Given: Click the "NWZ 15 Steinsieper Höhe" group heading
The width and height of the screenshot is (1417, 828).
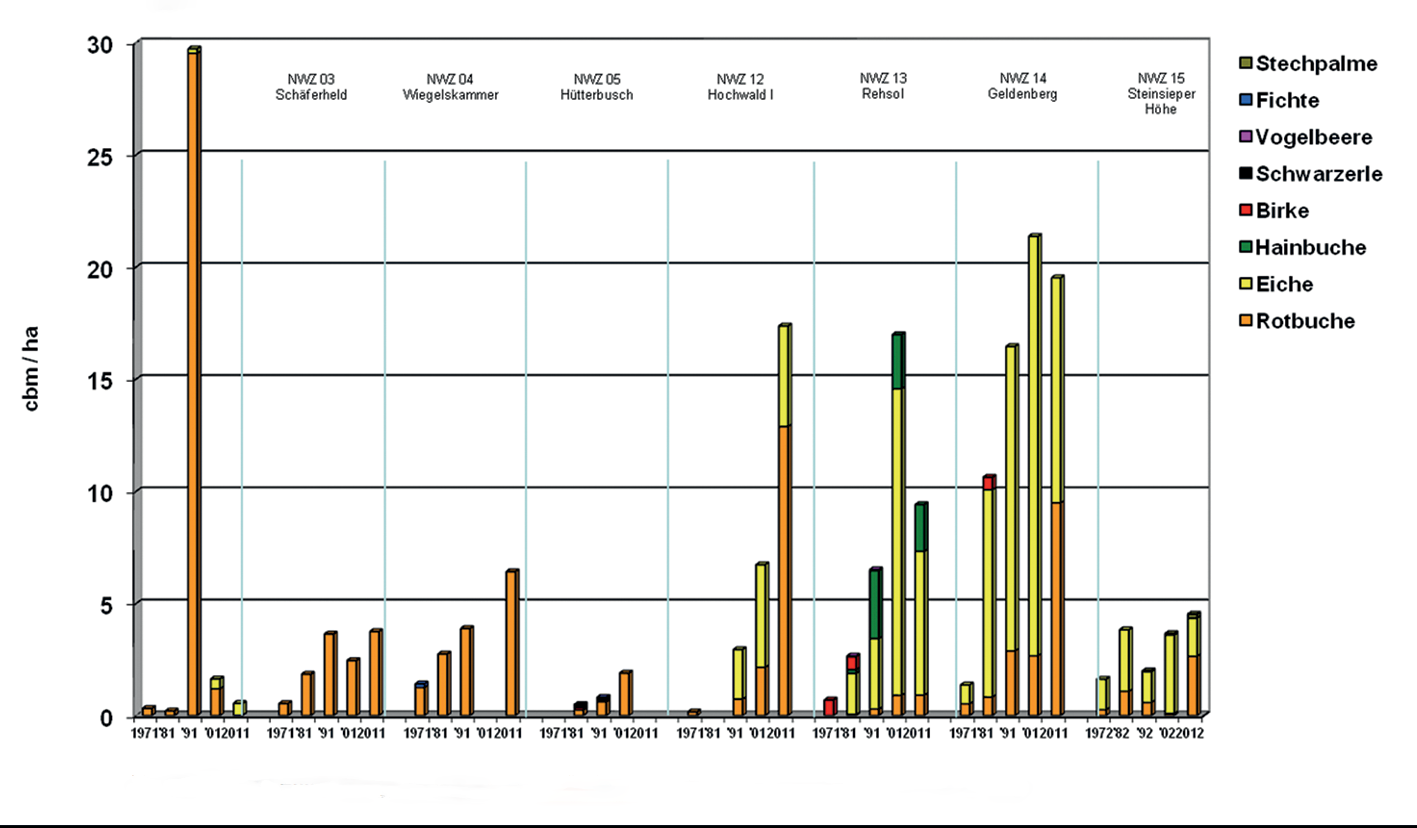Looking at the screenshot, I should click(1161, 92).
